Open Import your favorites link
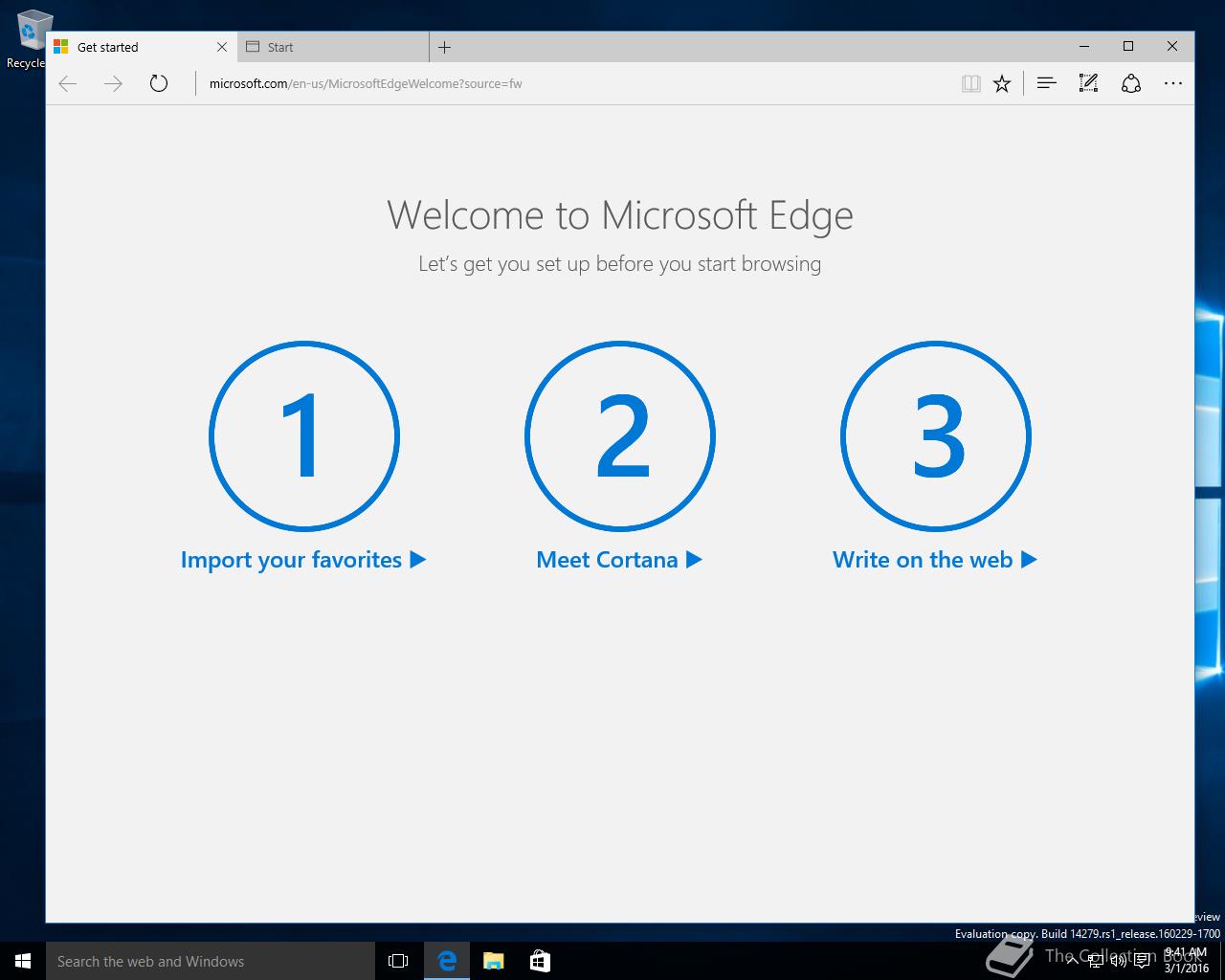1225x980 pixels. coord(303,560)
